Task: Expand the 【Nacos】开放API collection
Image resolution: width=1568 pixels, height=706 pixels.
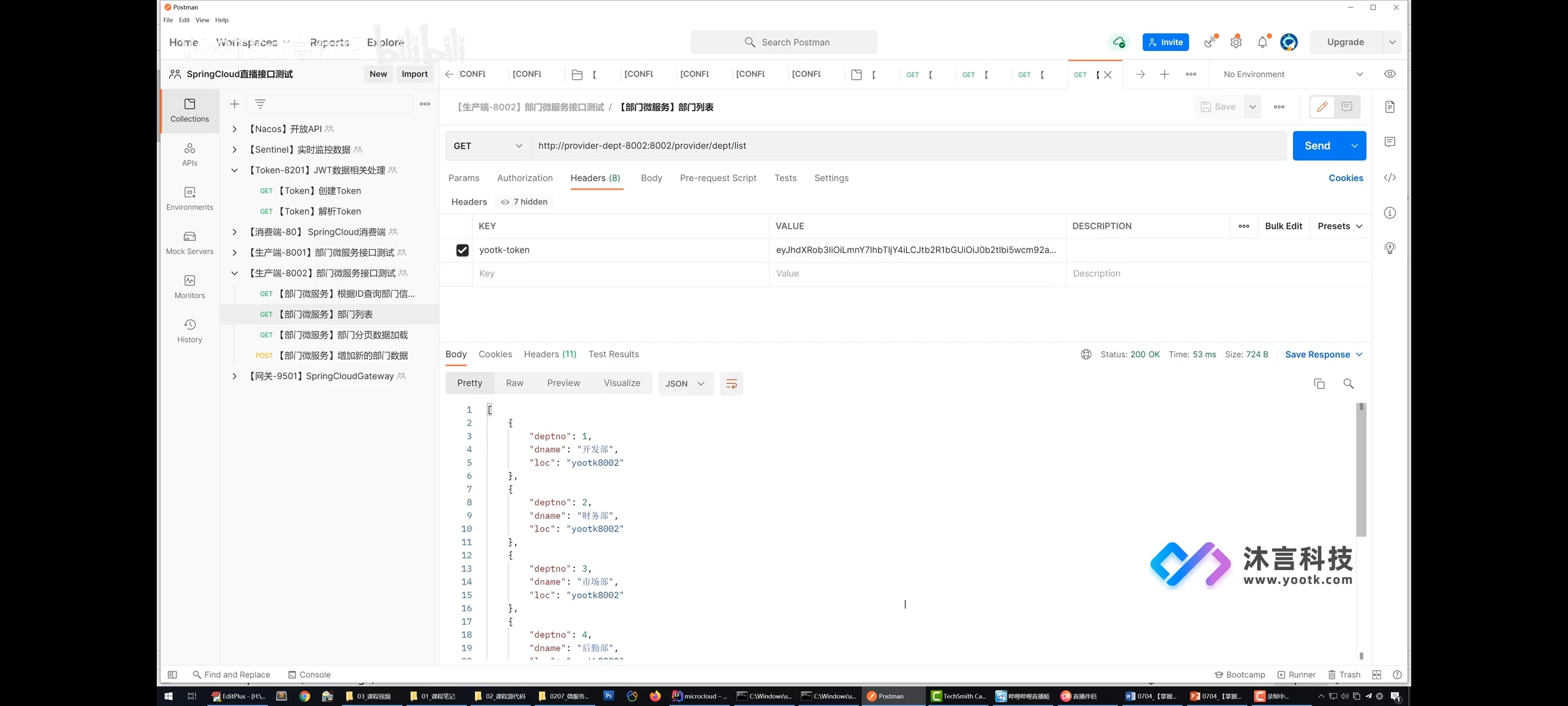Action: pyautogui.click(x=235, y=129)
